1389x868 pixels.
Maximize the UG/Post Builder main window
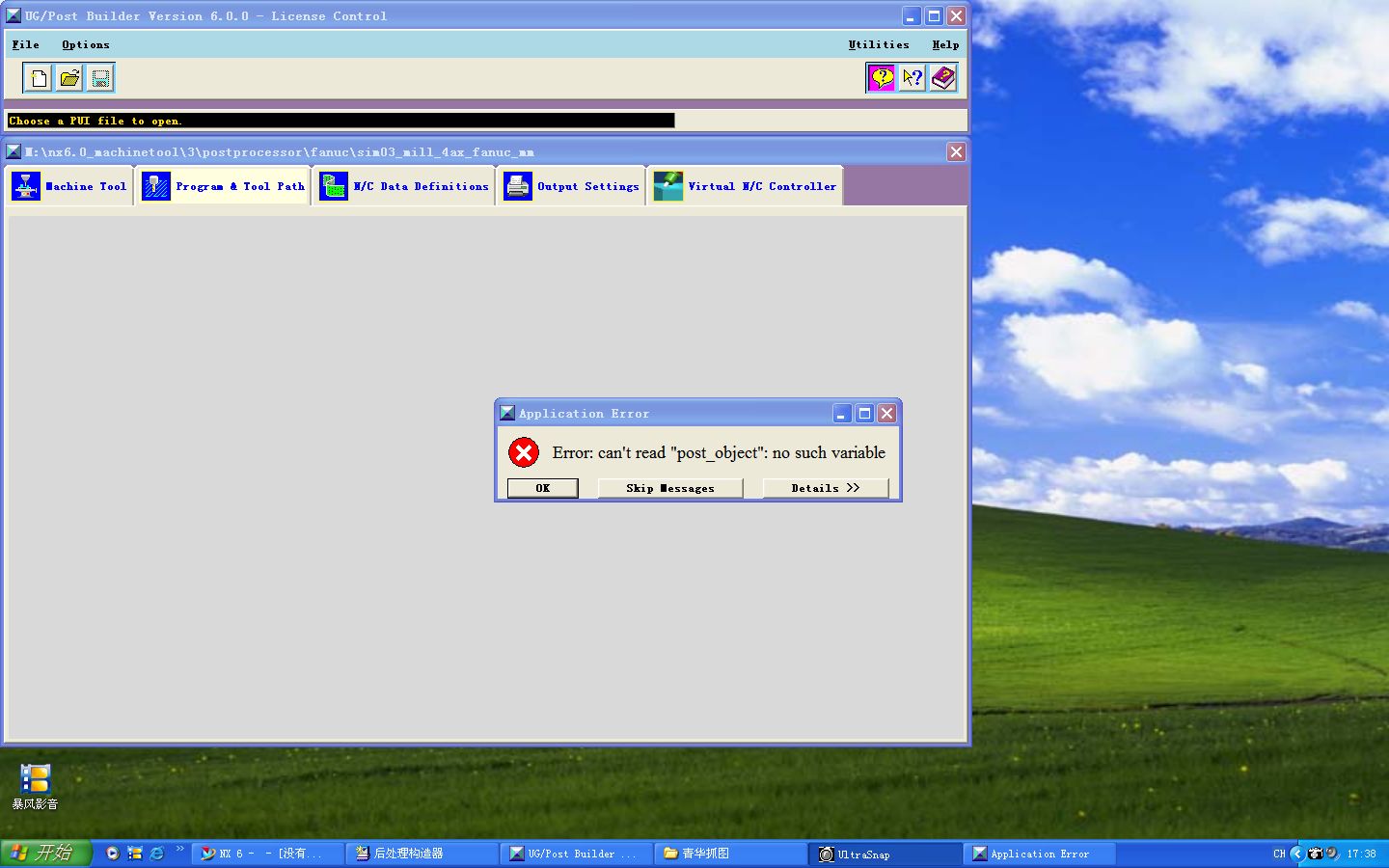(x=934, y=16)
